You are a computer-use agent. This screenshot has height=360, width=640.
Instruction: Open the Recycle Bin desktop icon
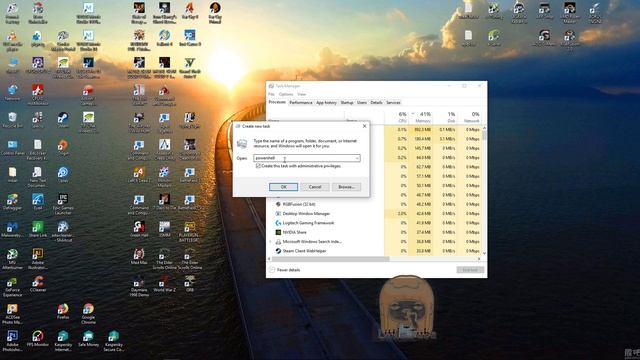(x=12, y=120)
